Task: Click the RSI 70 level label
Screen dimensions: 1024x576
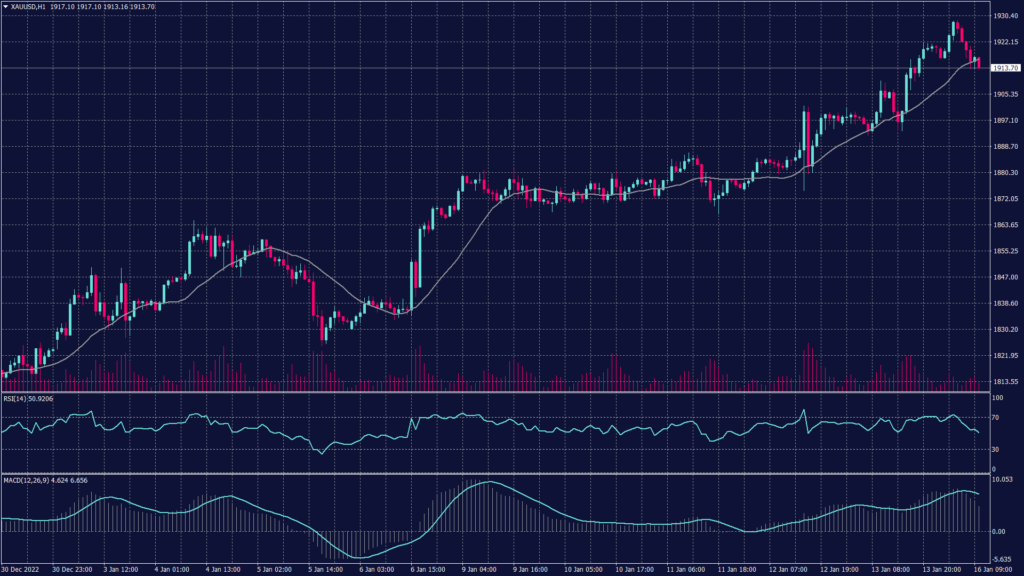Action: pos(995,417)
